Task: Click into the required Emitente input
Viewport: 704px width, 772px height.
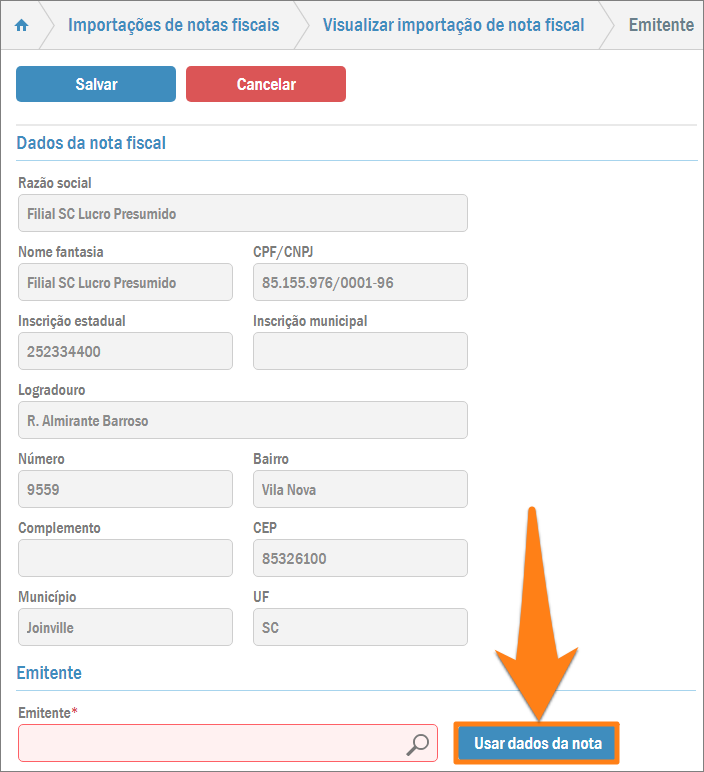Action: (x=210, y=743)
